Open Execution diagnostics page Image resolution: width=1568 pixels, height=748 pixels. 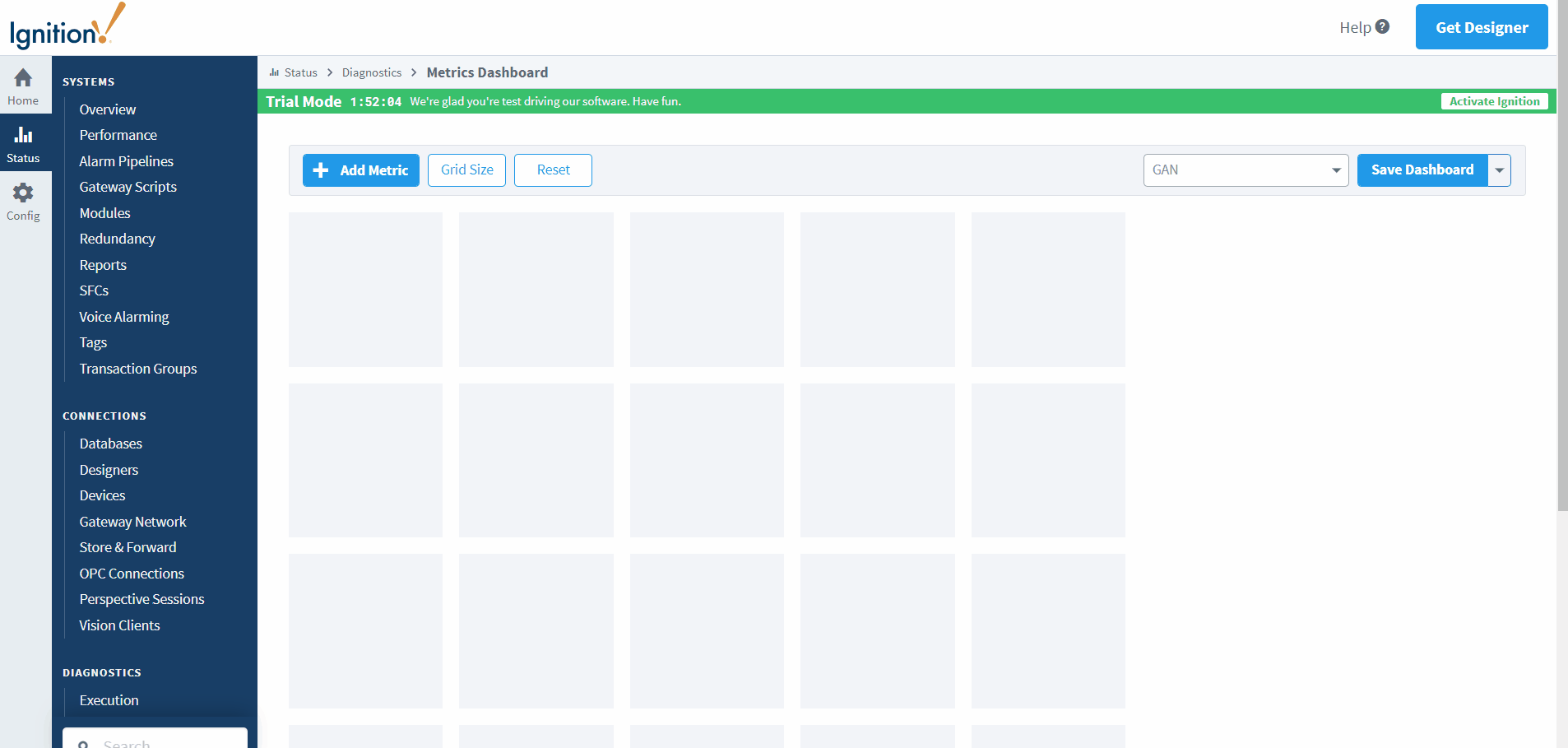pyautogui.click(x=109, y=700)
